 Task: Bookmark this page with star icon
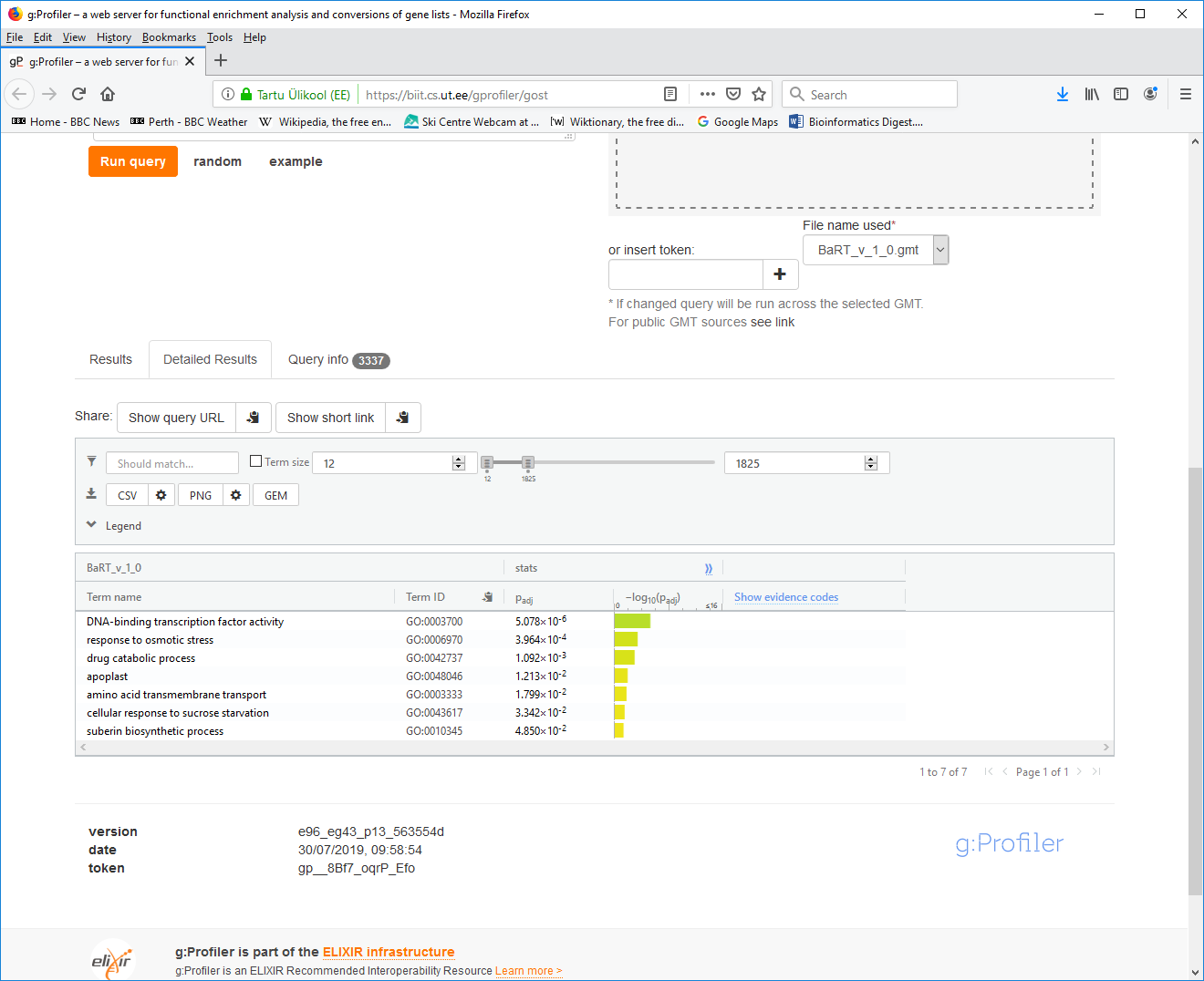(x=759, y=94)
